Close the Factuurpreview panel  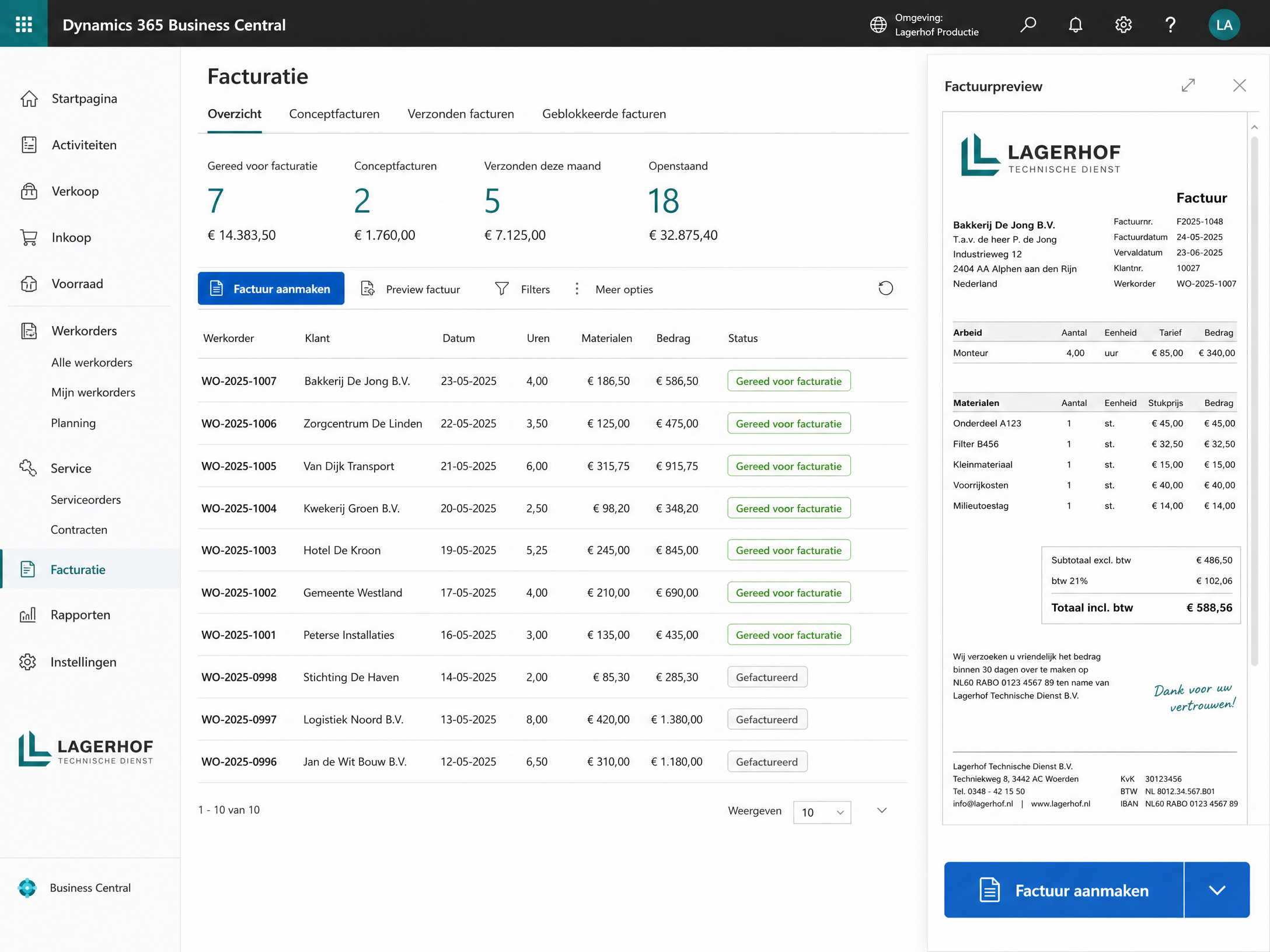pyautogui.click(x=1240, y=86)
